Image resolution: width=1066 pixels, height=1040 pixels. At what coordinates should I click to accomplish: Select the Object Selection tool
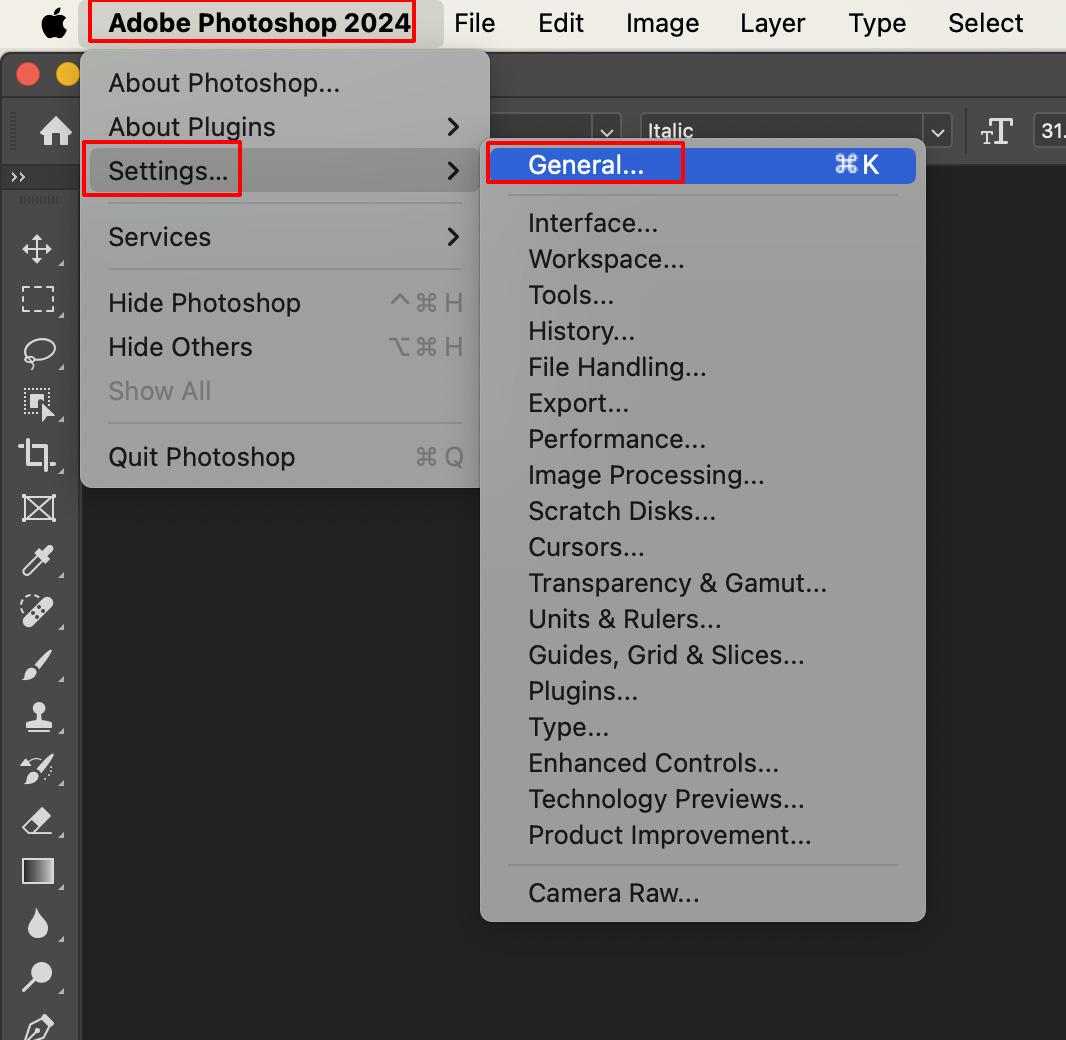[x=38, y=404]
